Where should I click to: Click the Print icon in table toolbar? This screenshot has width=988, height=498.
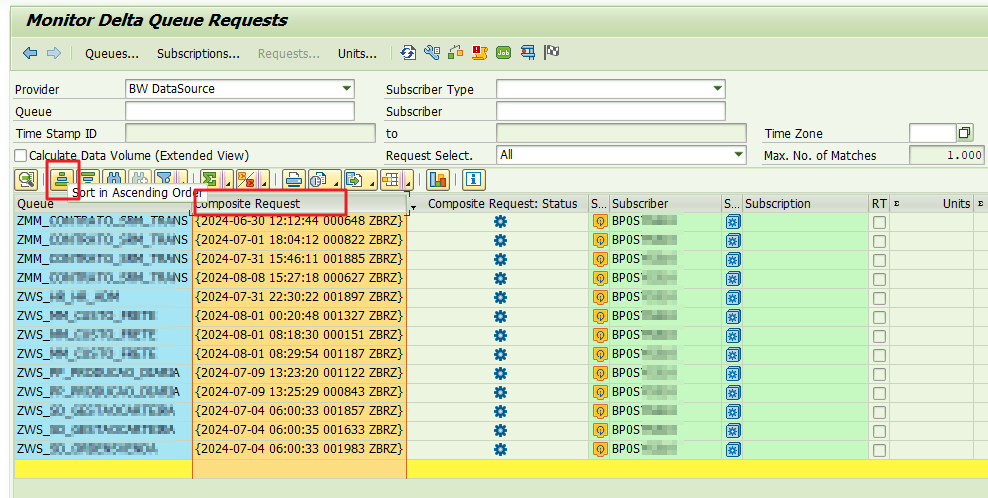(294, 180)
